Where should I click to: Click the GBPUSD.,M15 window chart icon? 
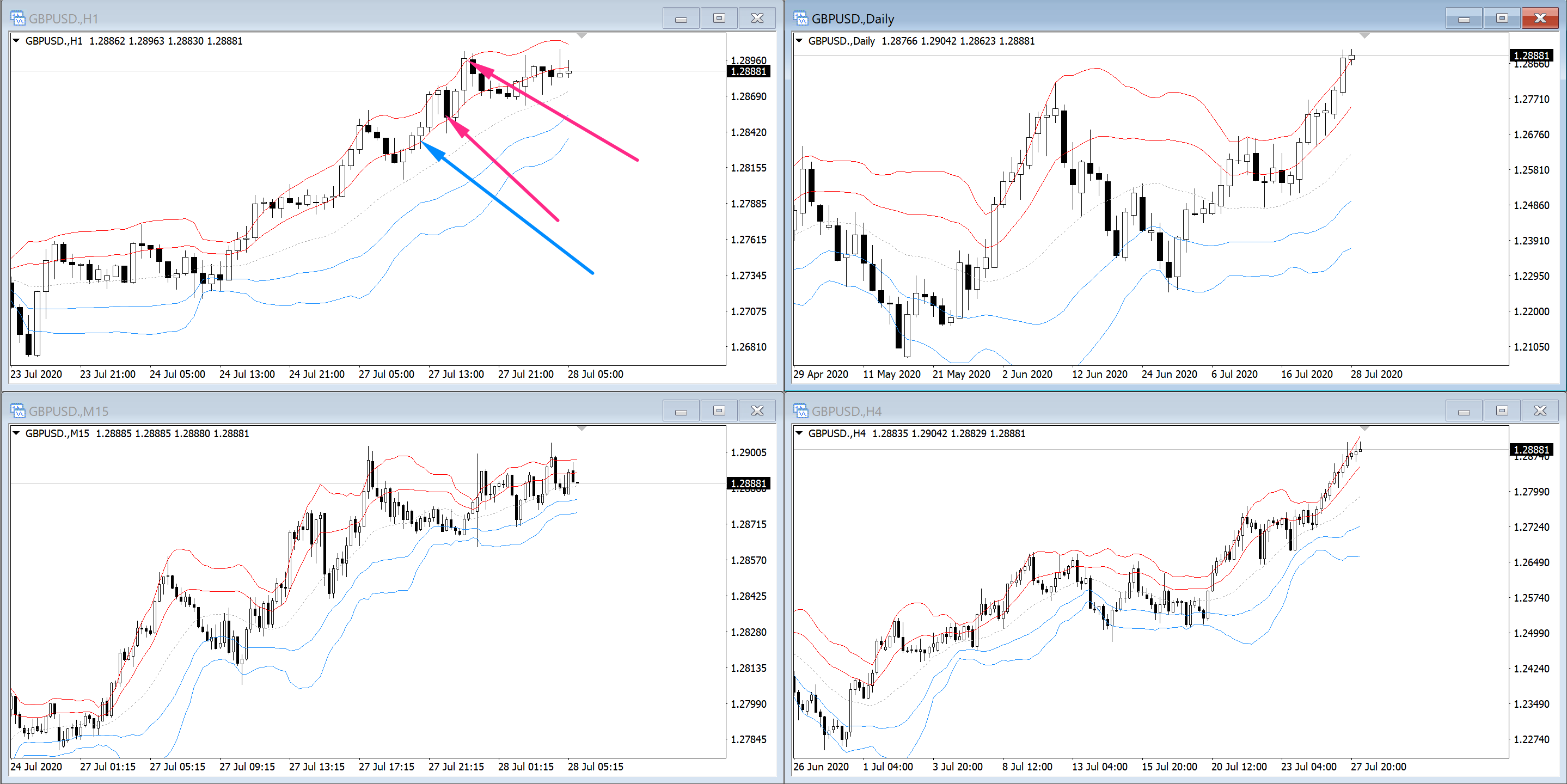point(17,411)
